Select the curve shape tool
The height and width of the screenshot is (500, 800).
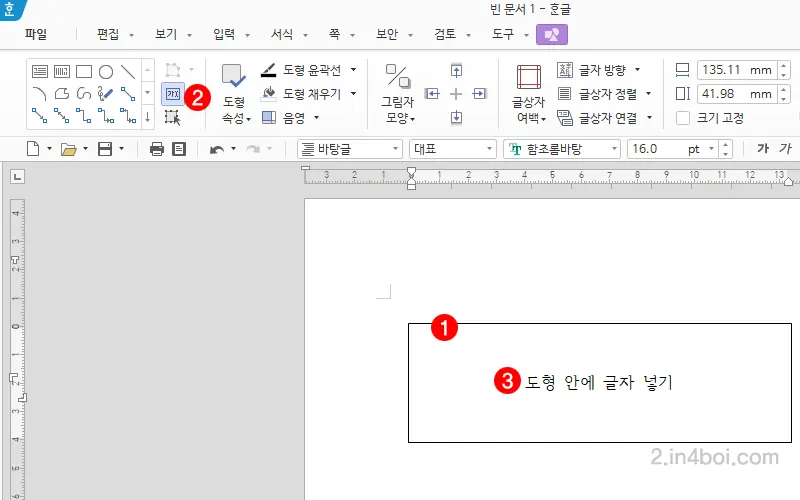coord(84,93)
